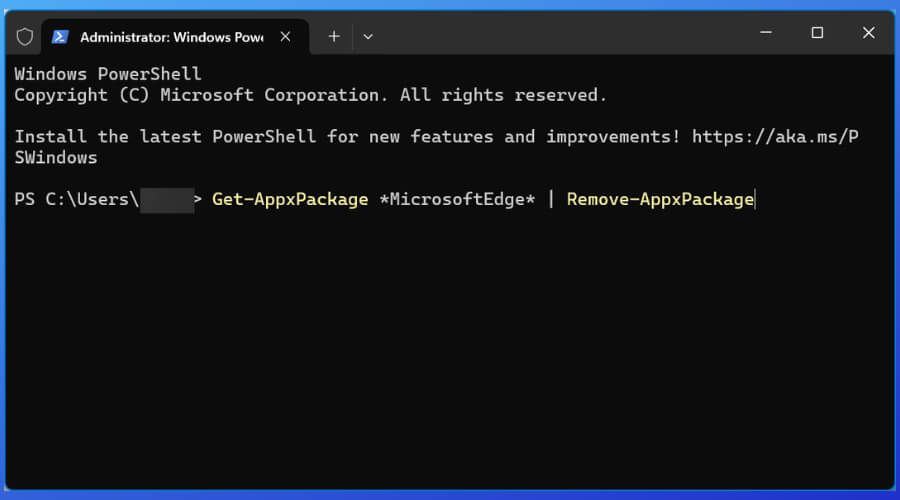Close the PowerShell tab

coord(285,37)
